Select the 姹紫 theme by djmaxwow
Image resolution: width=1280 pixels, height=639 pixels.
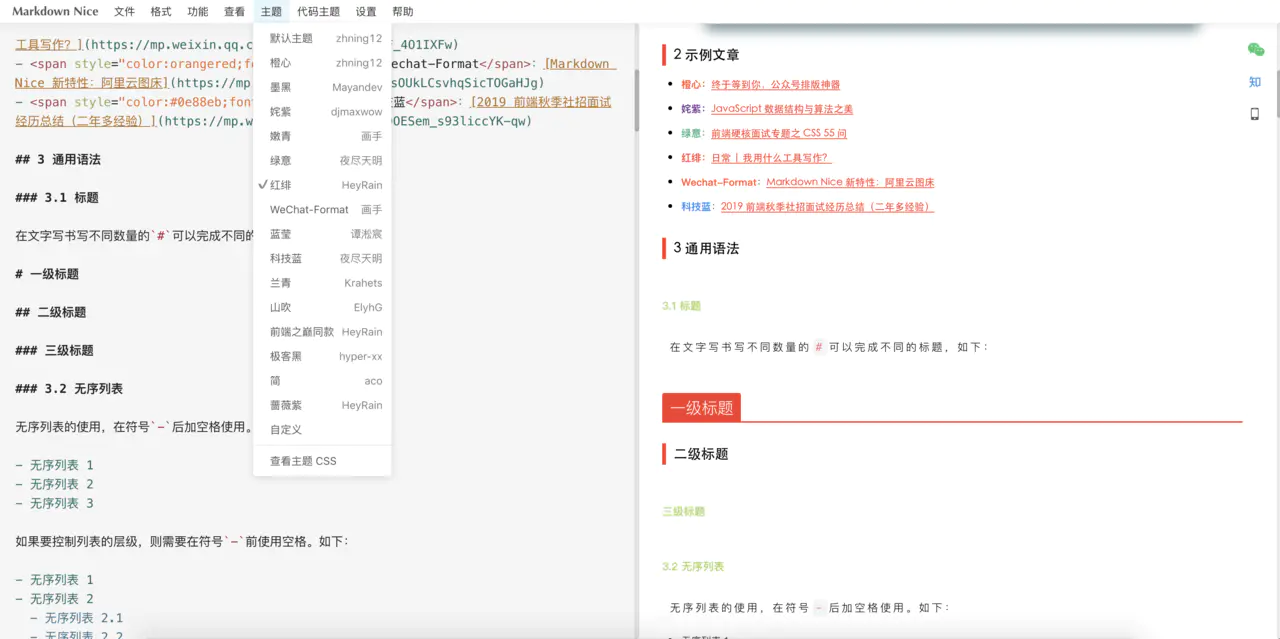click(322, 112)
